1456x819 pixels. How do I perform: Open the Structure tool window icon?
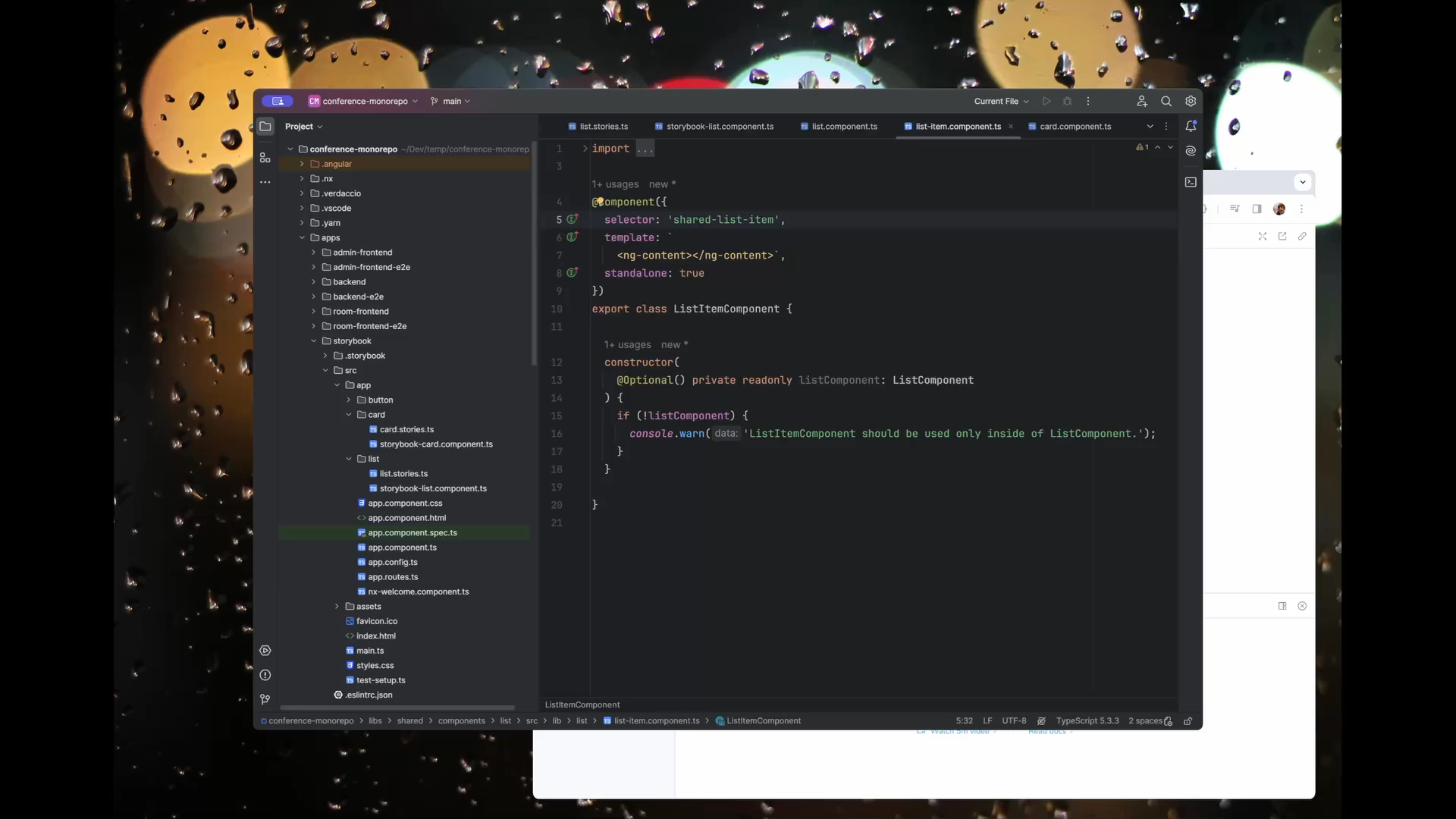click(x=265, y=158)
